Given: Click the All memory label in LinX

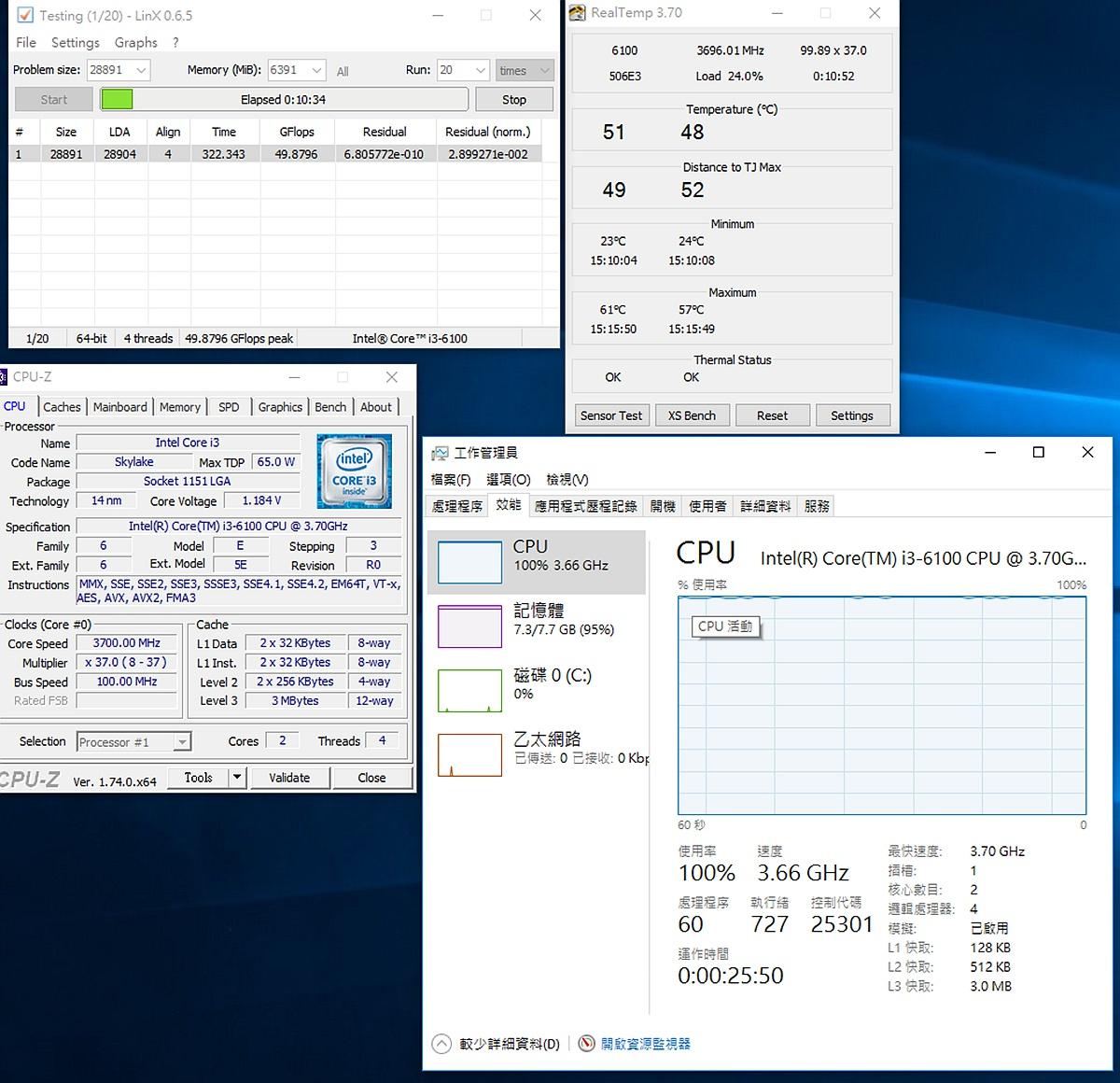Looking at the screenshot, I should pos(343,71).
